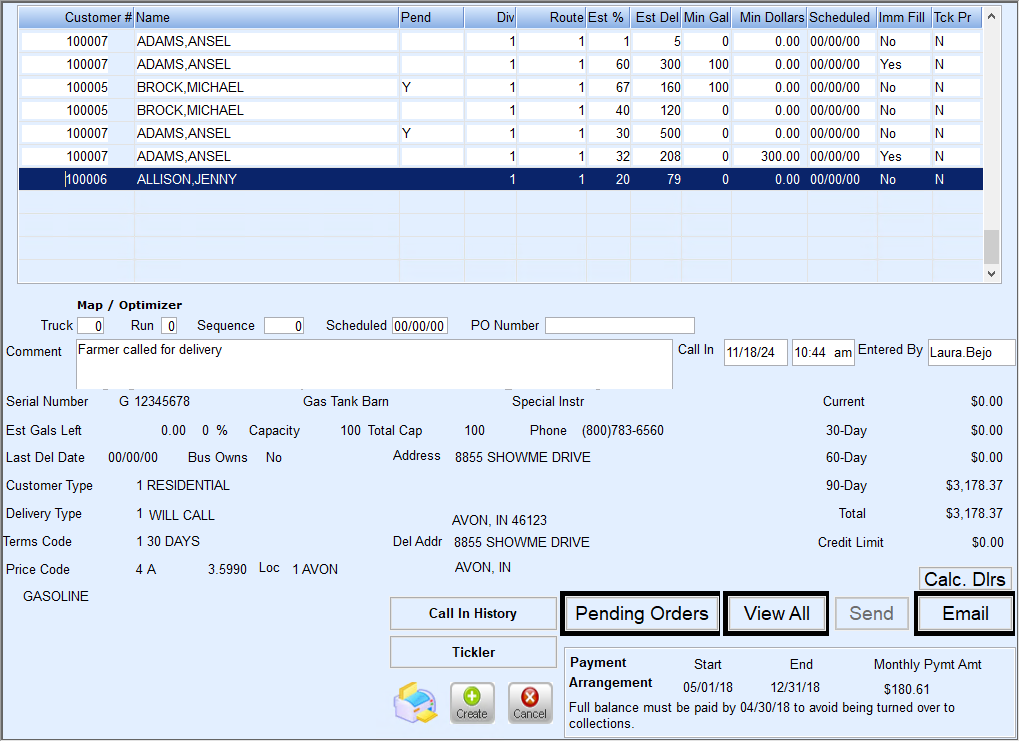Click the Entered By field Laura.Bejo
Image resolution: width=1019 pixels, height=741 pixels.
pos(972,352)
